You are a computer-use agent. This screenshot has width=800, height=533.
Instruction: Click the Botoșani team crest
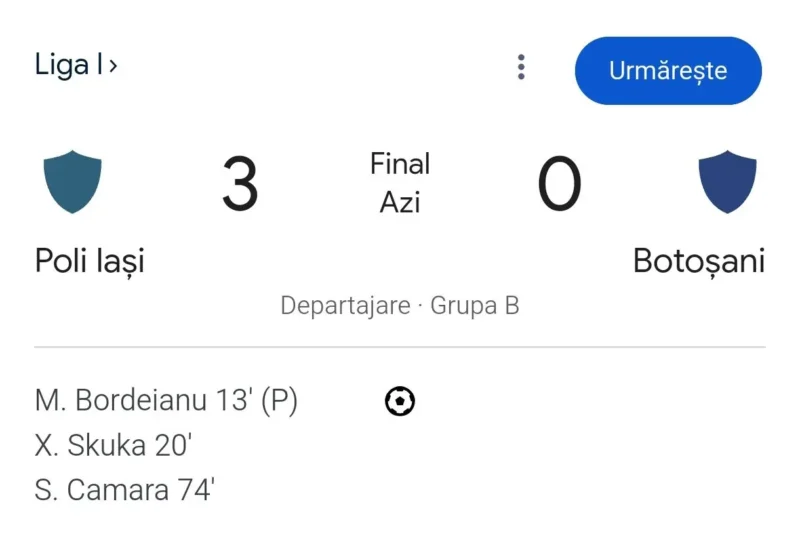point(727,182)
